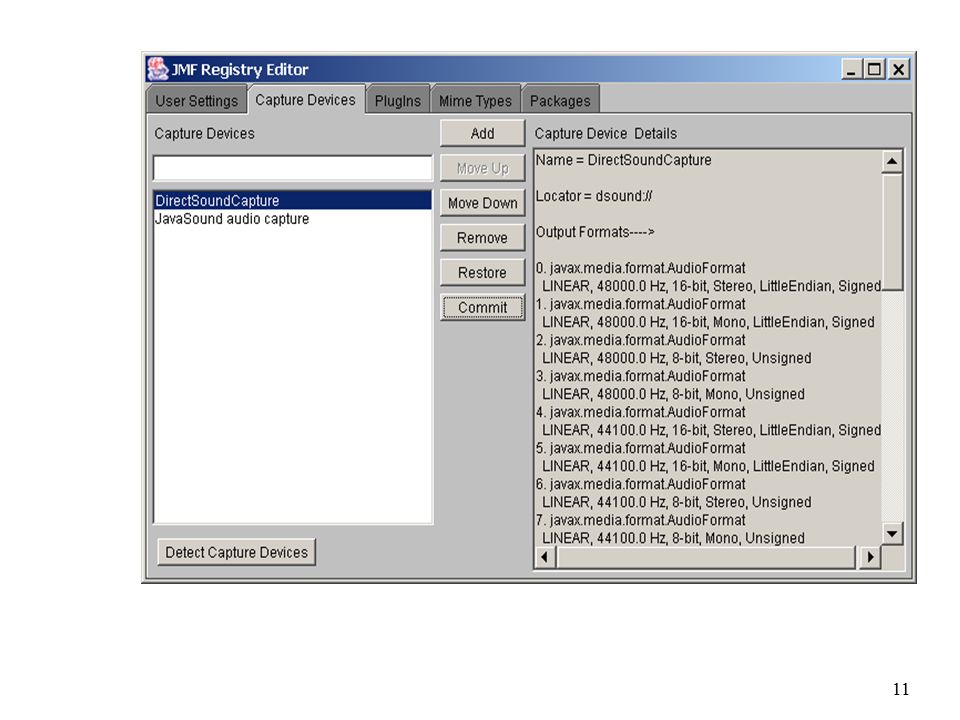This screenshot has height=720, width=960.
Task: Click the details scroll right arrow
Action: 870,557
